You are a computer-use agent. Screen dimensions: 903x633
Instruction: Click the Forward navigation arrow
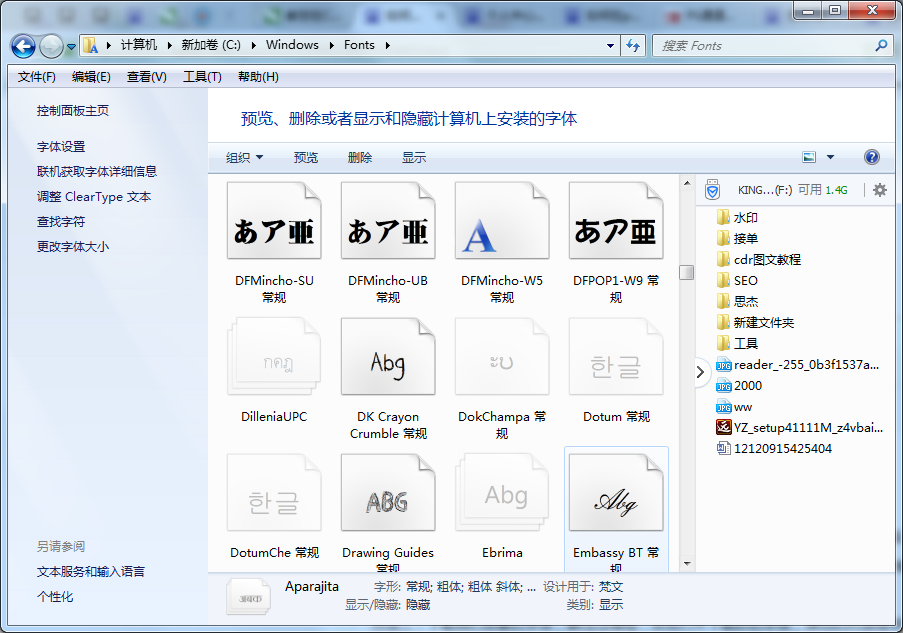(51, 46)
